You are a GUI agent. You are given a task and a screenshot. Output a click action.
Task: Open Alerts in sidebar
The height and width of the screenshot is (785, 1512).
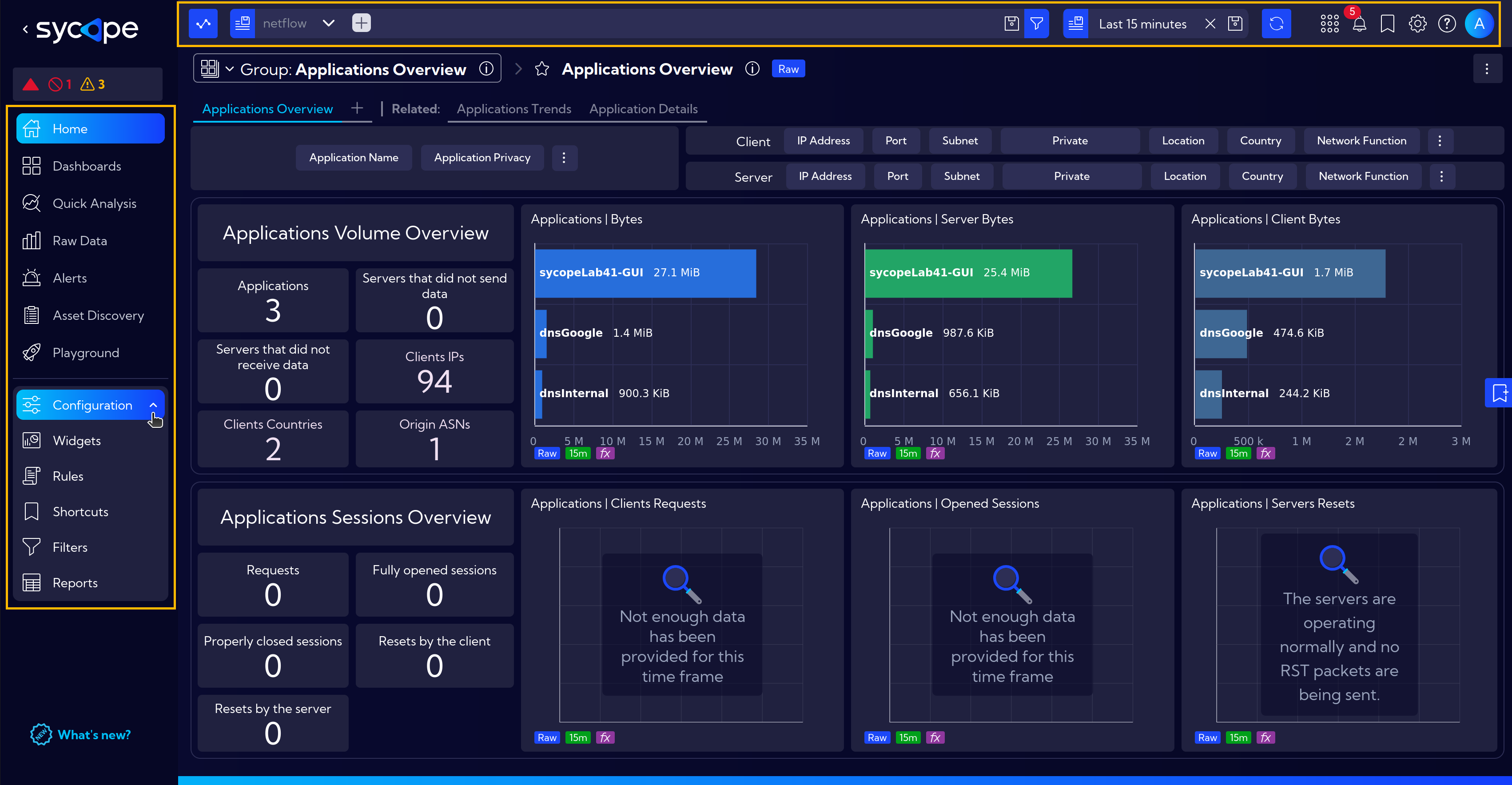click(91, 278)
